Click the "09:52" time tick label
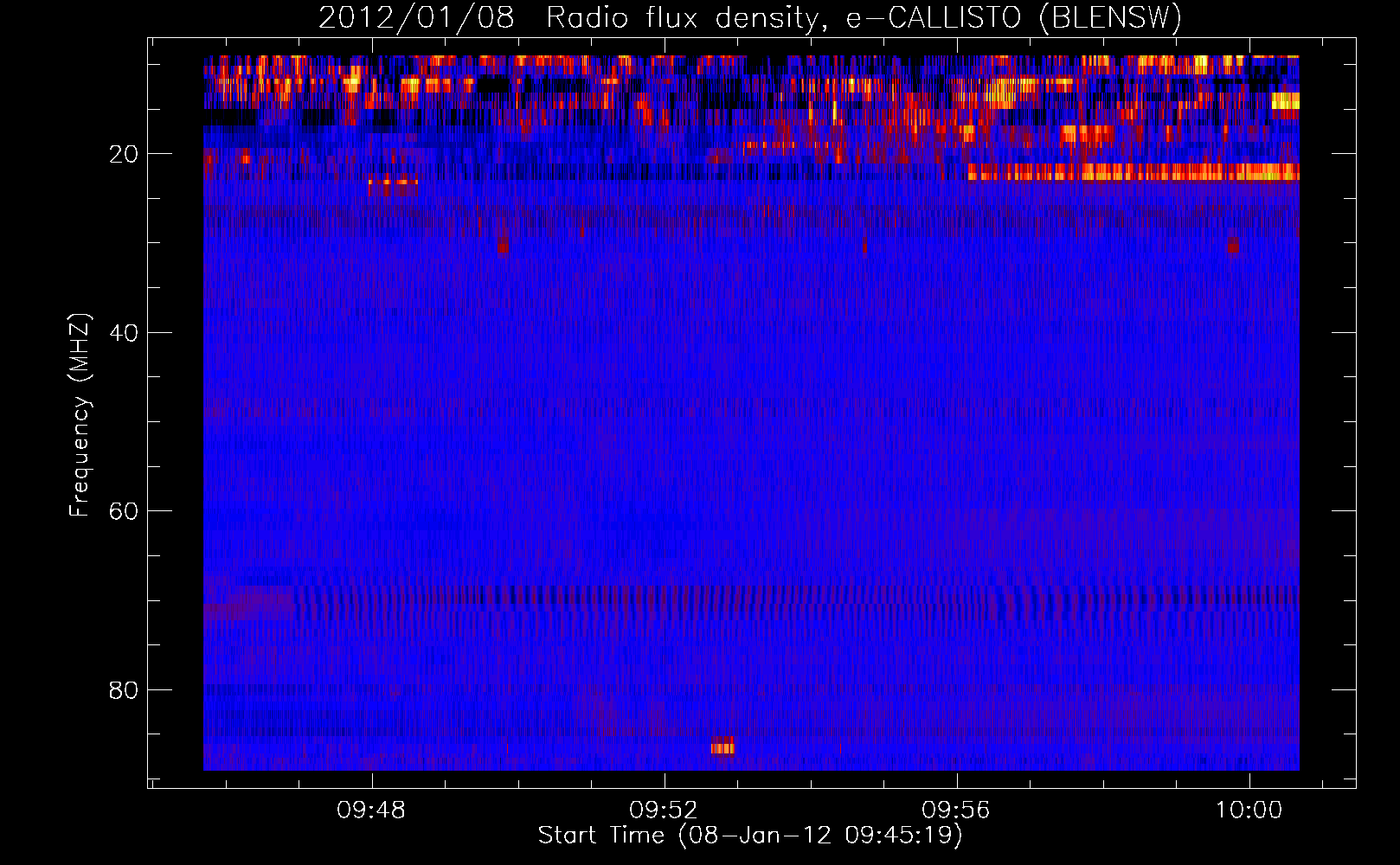The image size is (1400, 865). (664, 811)
